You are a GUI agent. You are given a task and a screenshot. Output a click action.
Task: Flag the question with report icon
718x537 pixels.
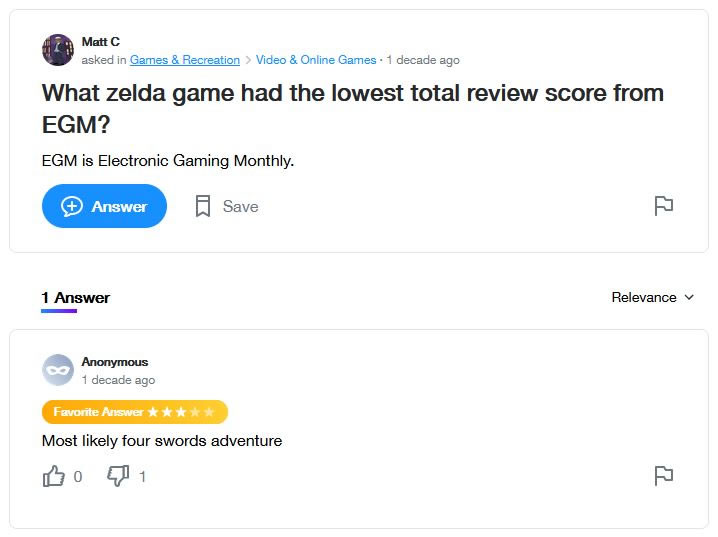664,206
